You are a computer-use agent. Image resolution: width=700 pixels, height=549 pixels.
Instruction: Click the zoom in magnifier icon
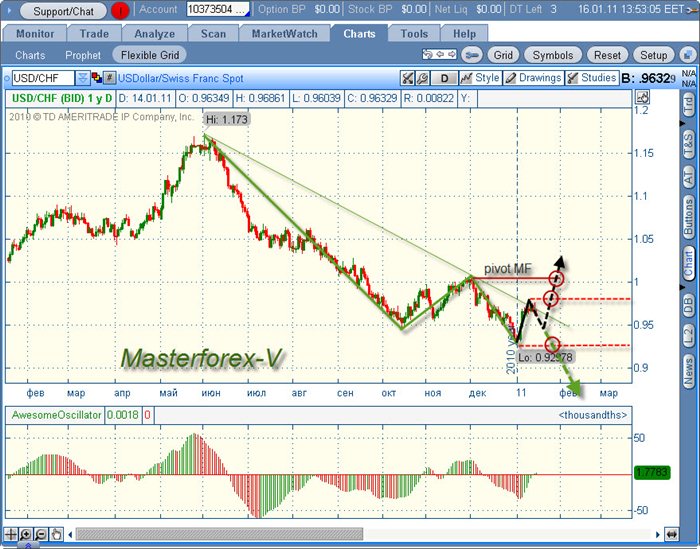click(x=26, y=534)
